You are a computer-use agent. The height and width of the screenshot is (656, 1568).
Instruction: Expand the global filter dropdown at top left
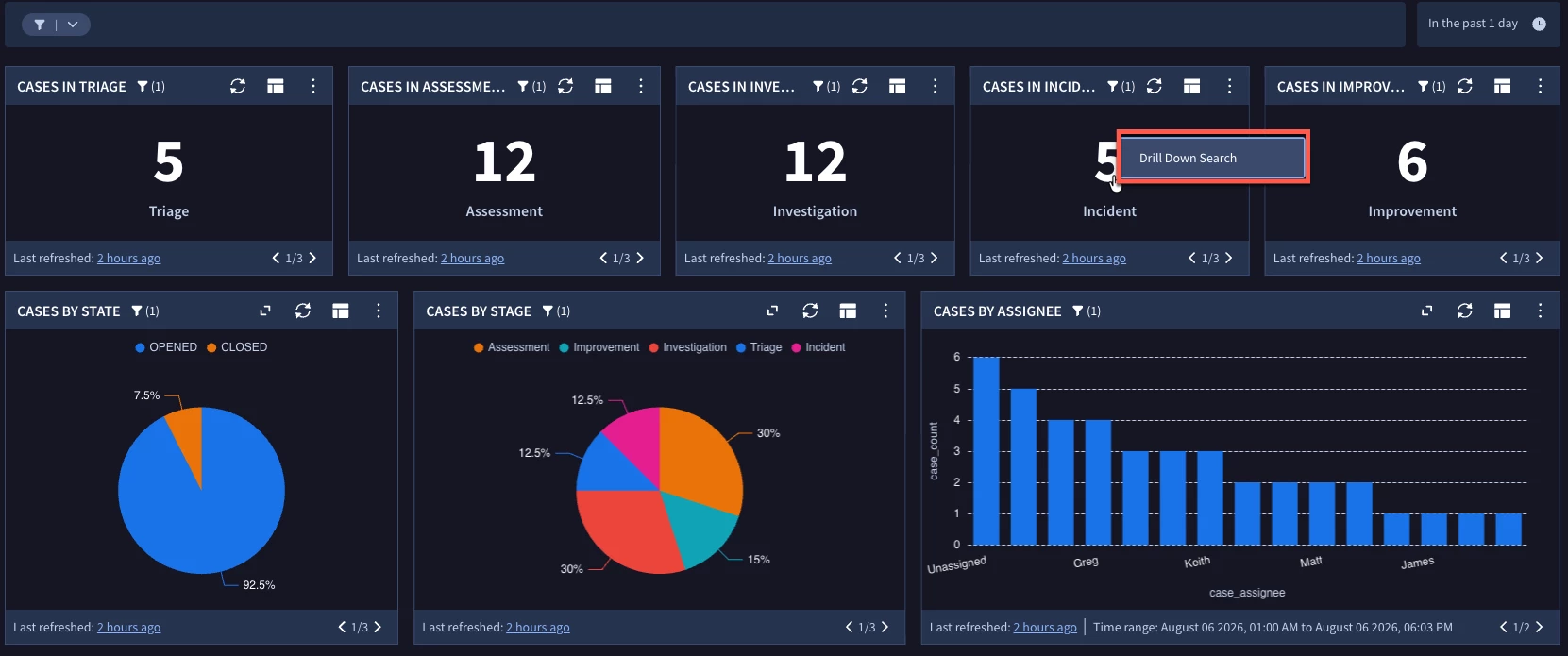(x=73, y=25)
